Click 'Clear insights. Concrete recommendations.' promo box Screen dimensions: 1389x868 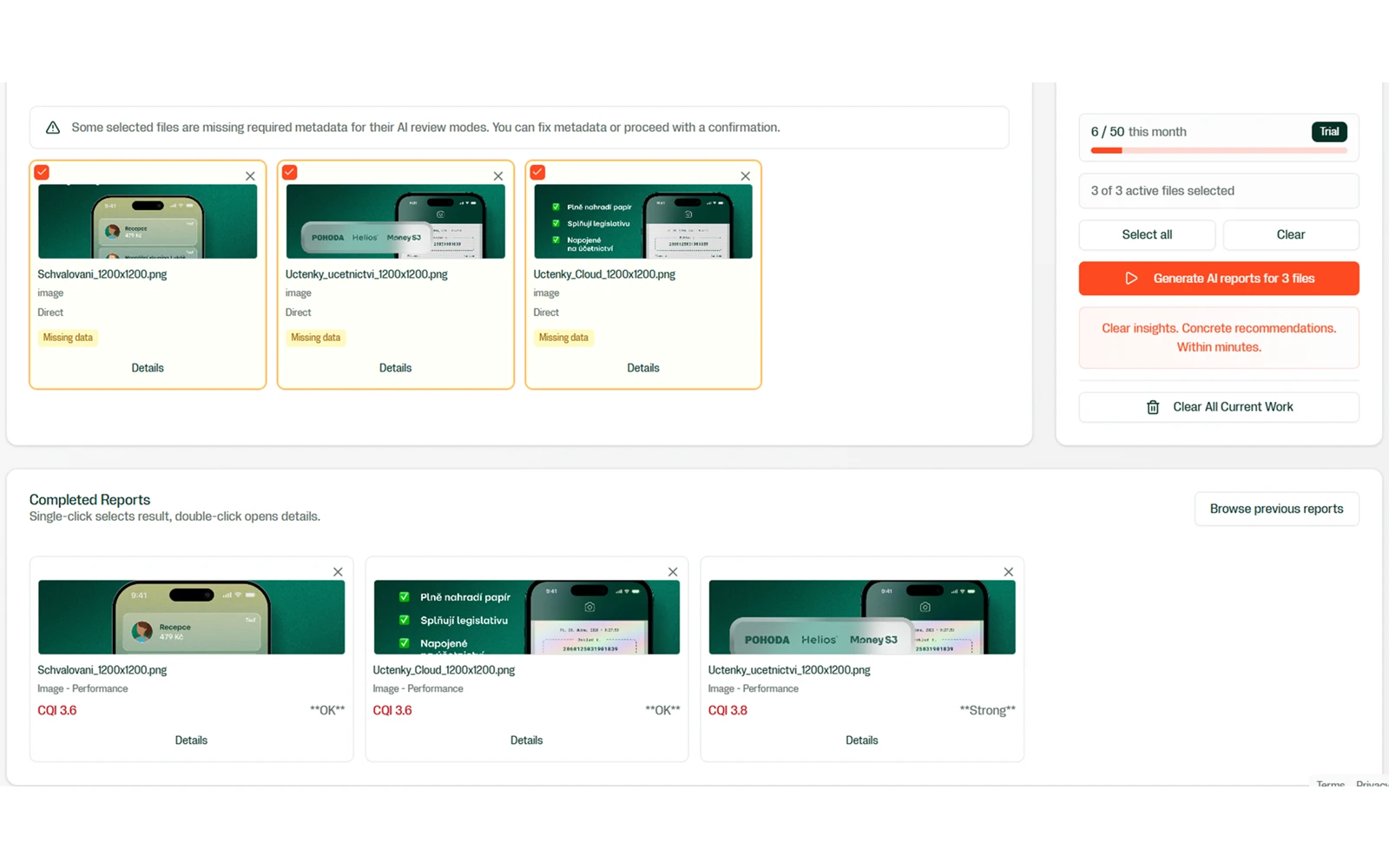[x=1219, y=338]
